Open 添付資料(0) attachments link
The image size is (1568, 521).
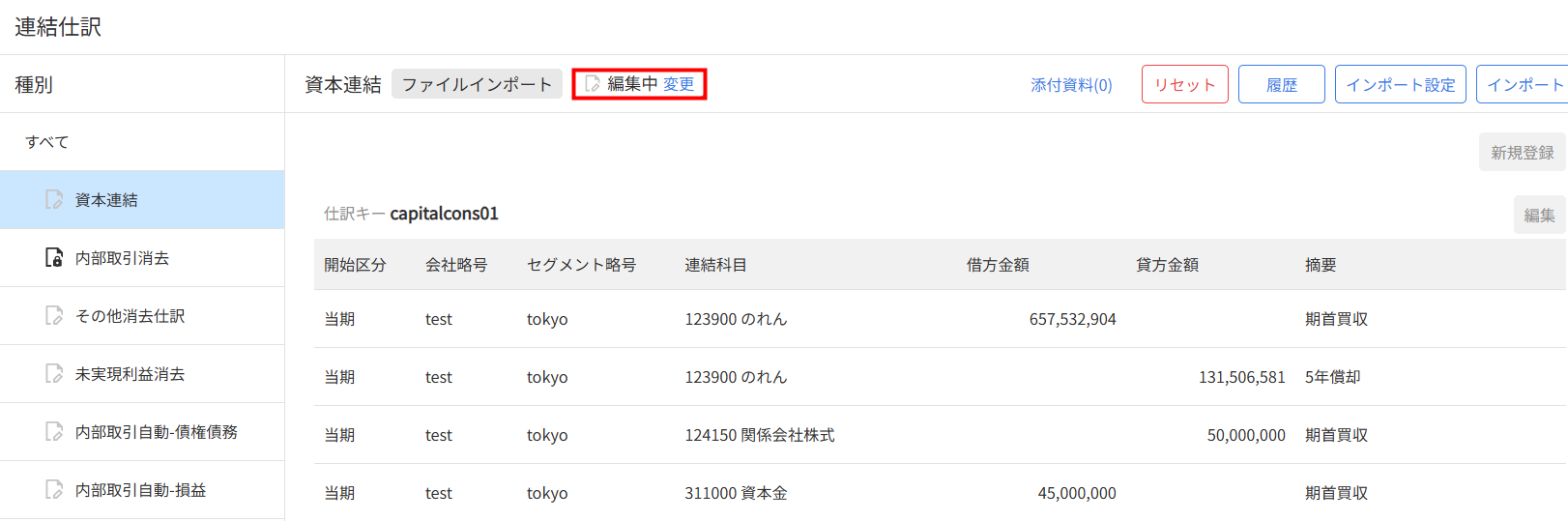coord(1071,85)
